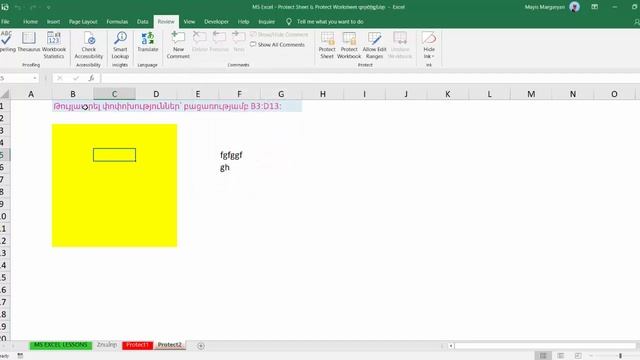
Task: Click the Protect Workbook button
Action: (x=349, y=45)
